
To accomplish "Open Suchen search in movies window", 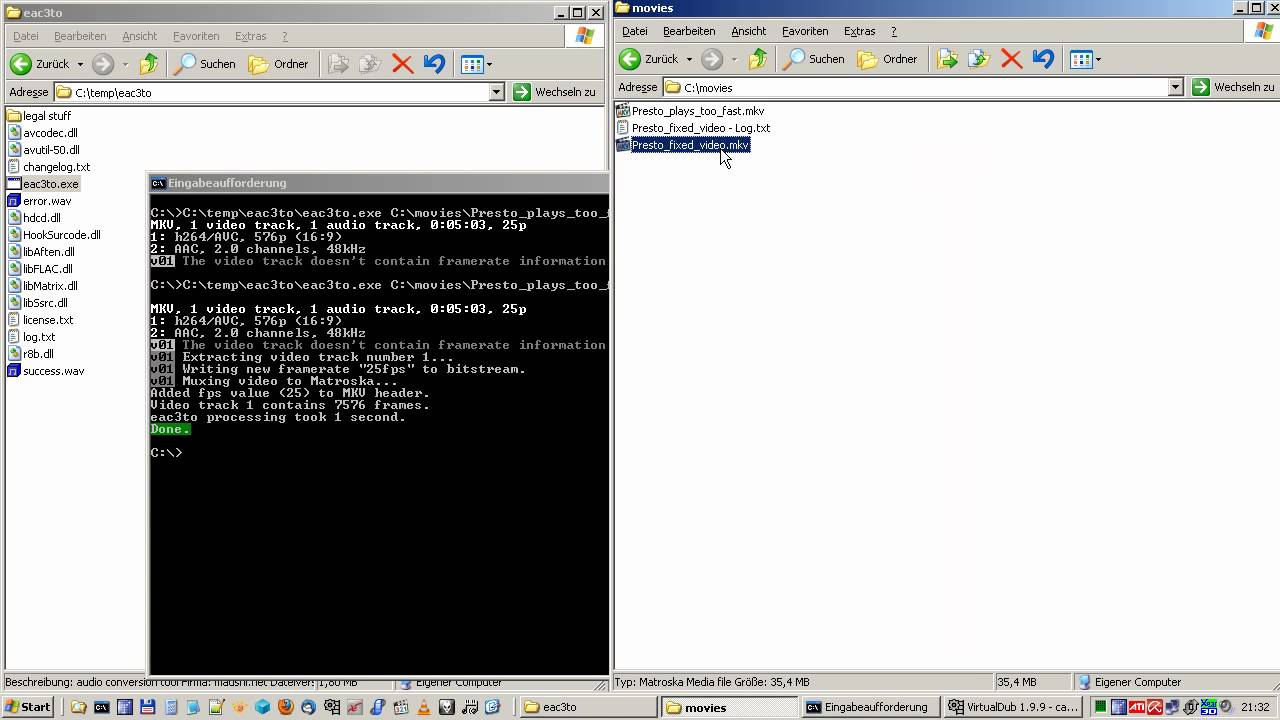I will pos(814,59).
